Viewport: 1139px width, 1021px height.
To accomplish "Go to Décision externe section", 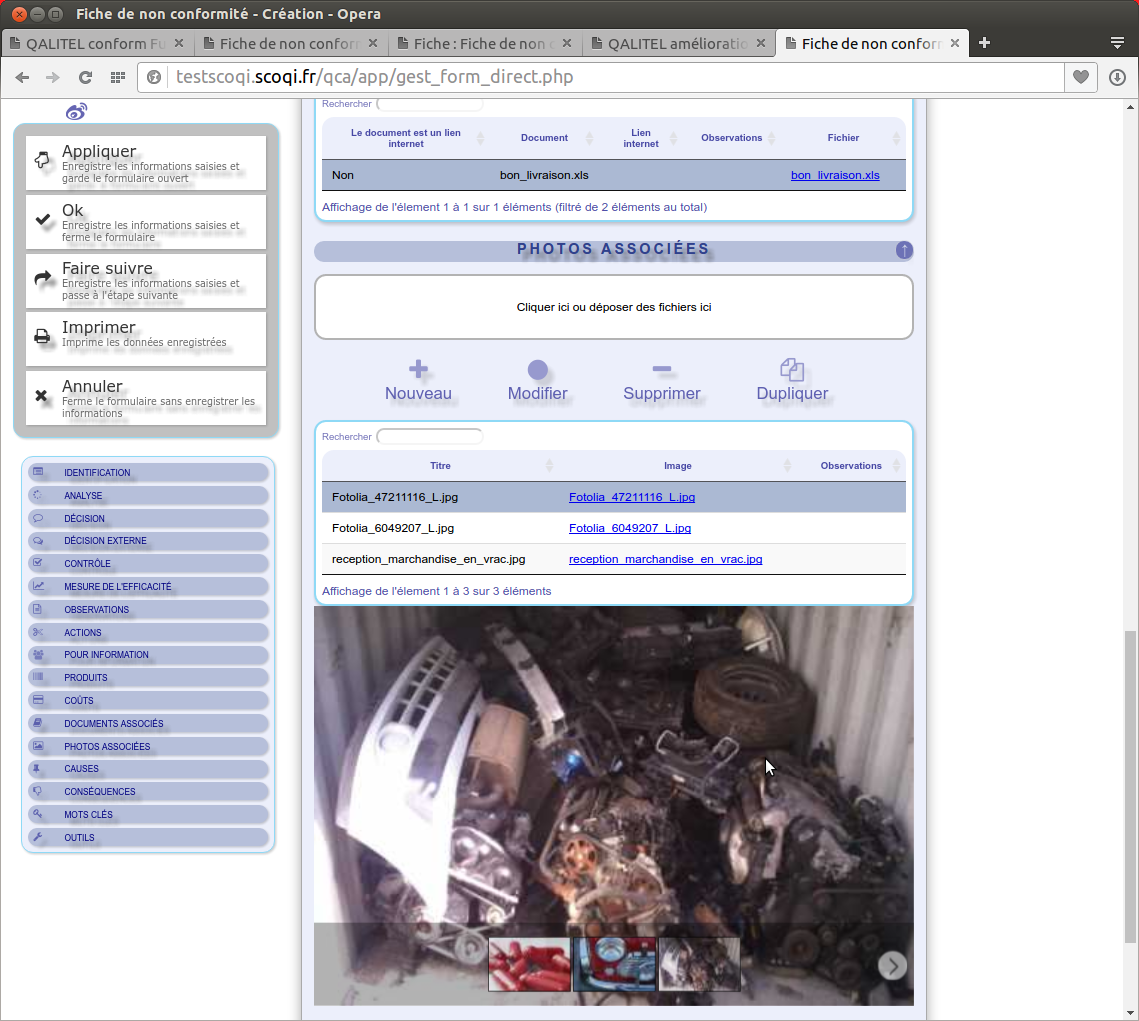I will (148, 541).
